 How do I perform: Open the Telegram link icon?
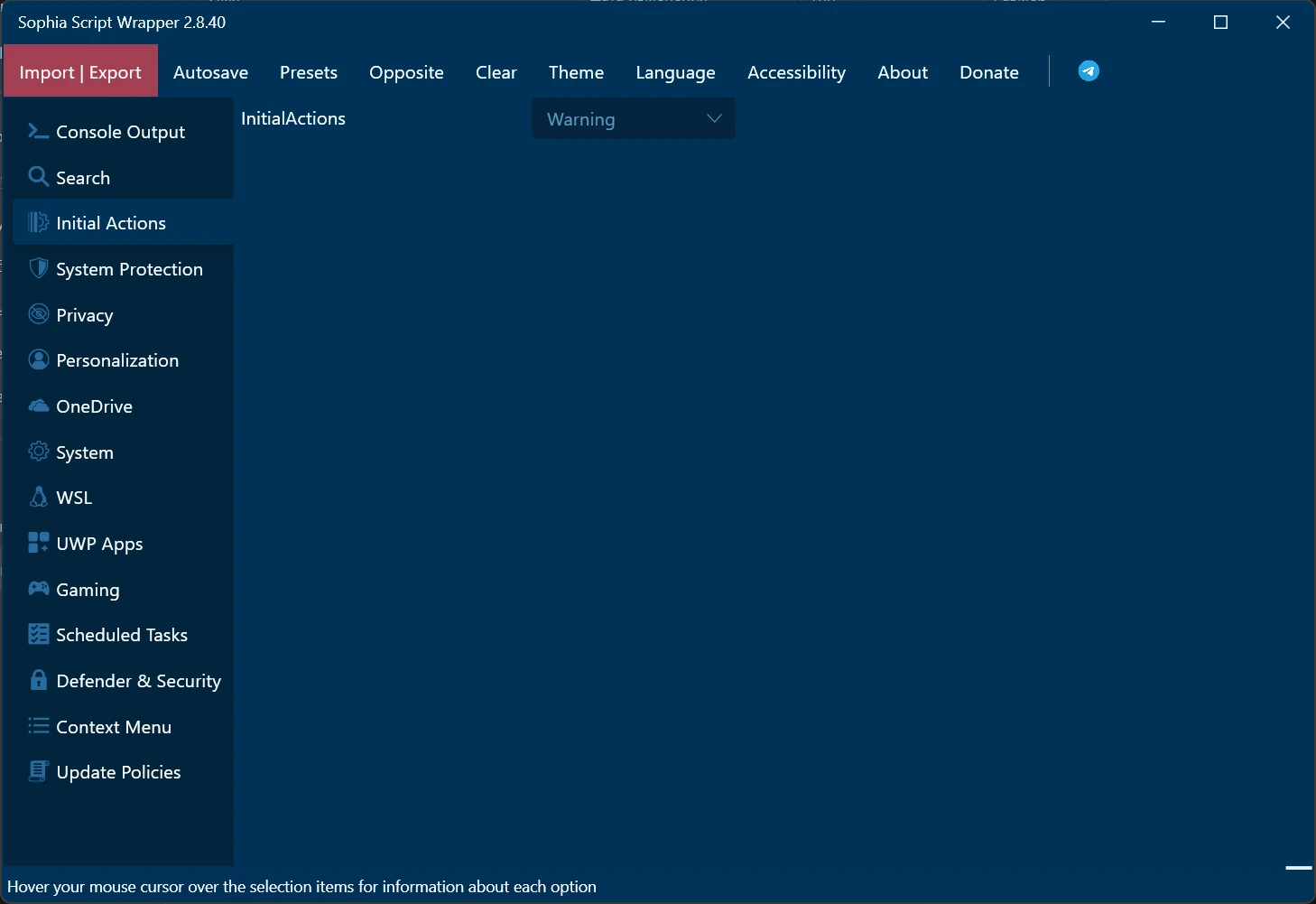pos(1089,71)
